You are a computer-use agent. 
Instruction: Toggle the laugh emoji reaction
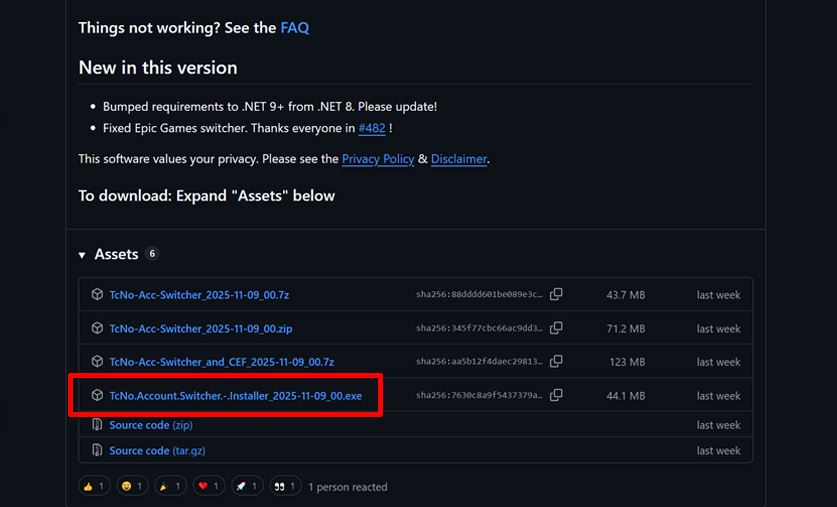(132, 486)
